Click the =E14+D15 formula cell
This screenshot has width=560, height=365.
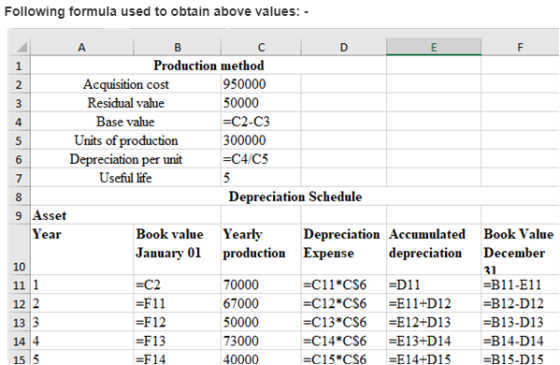[x=434, y=358]
